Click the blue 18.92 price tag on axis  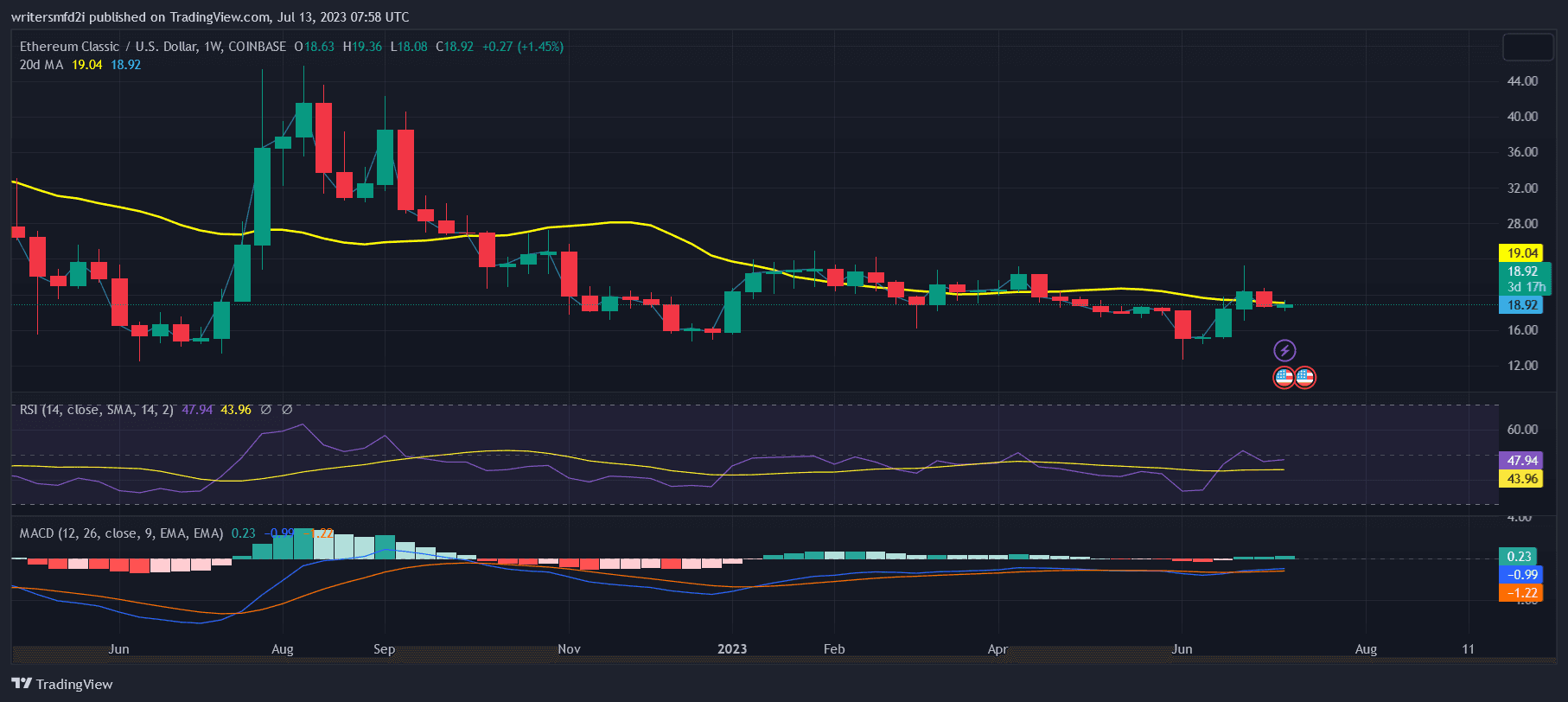tap(1522, 305)
